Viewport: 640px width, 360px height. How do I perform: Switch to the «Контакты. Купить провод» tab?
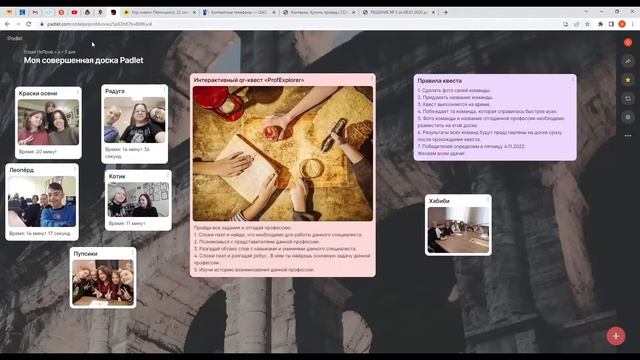(x=319, y=12)
